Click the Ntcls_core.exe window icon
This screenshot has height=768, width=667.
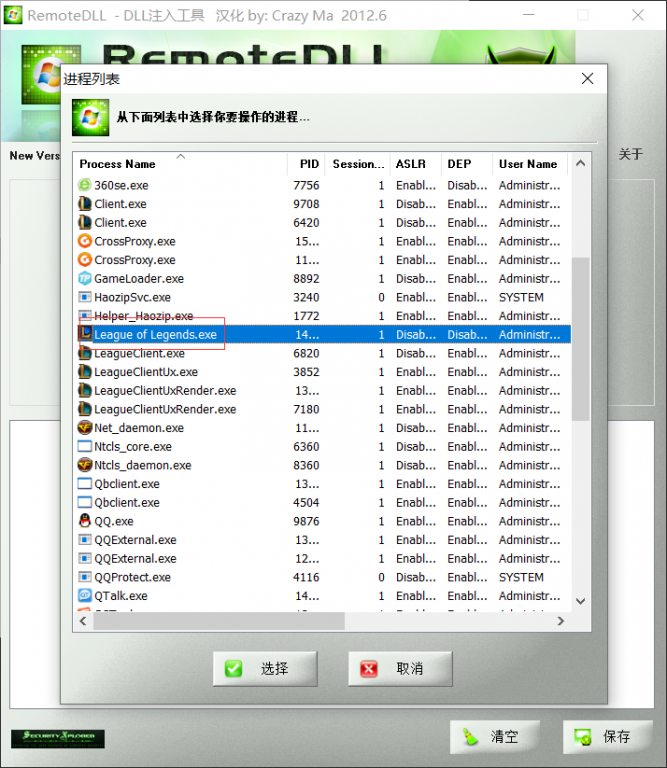point(85,446)
